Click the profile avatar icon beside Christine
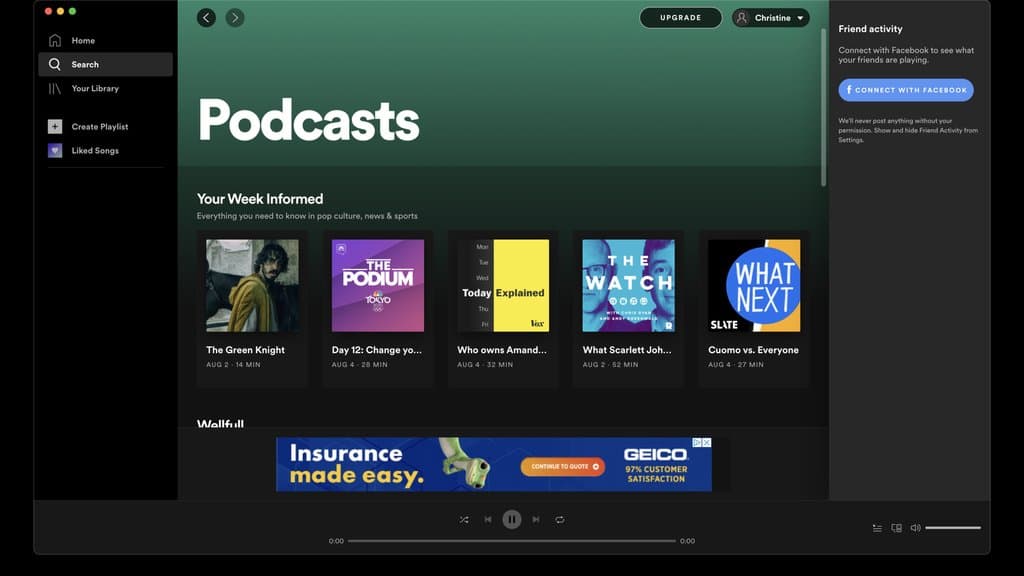 pos(742,18)
